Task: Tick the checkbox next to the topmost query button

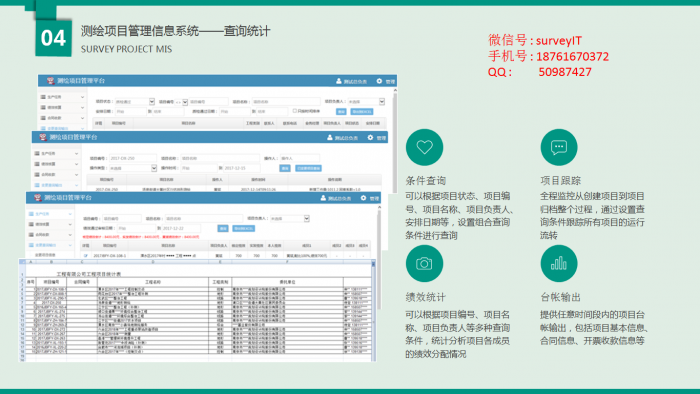Action: 295,111
